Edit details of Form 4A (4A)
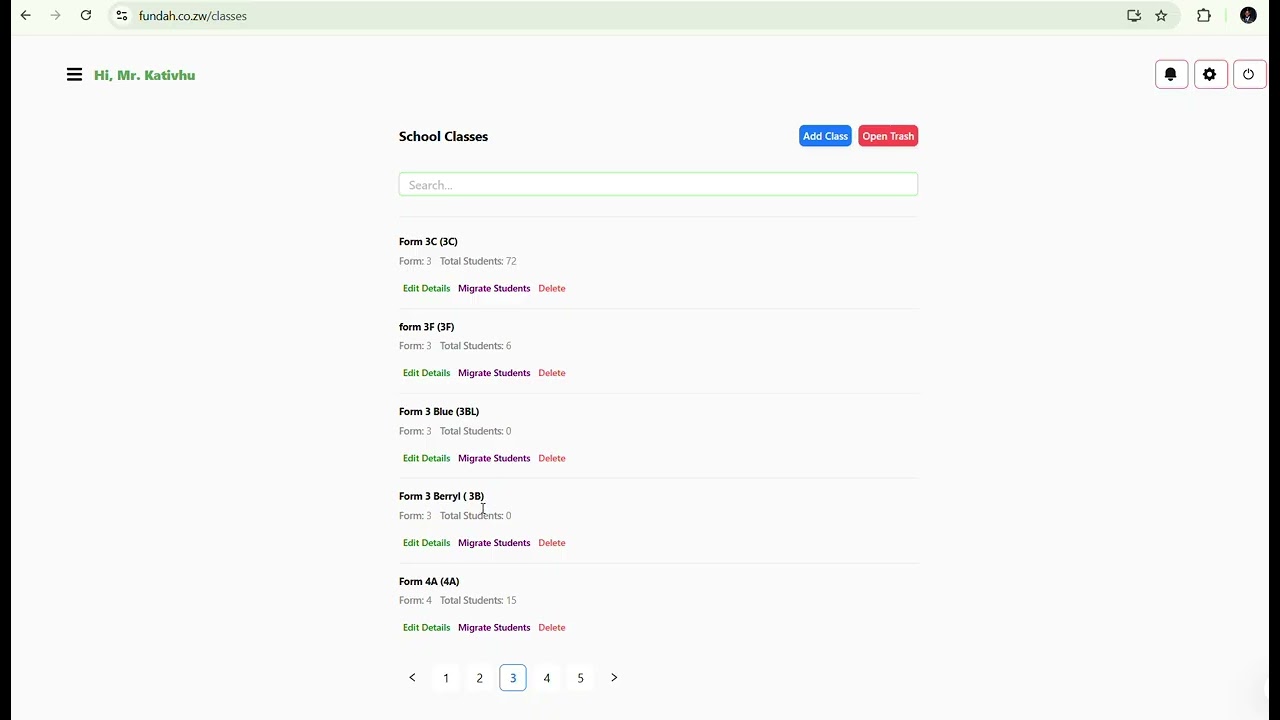 (x=427, y=628)
